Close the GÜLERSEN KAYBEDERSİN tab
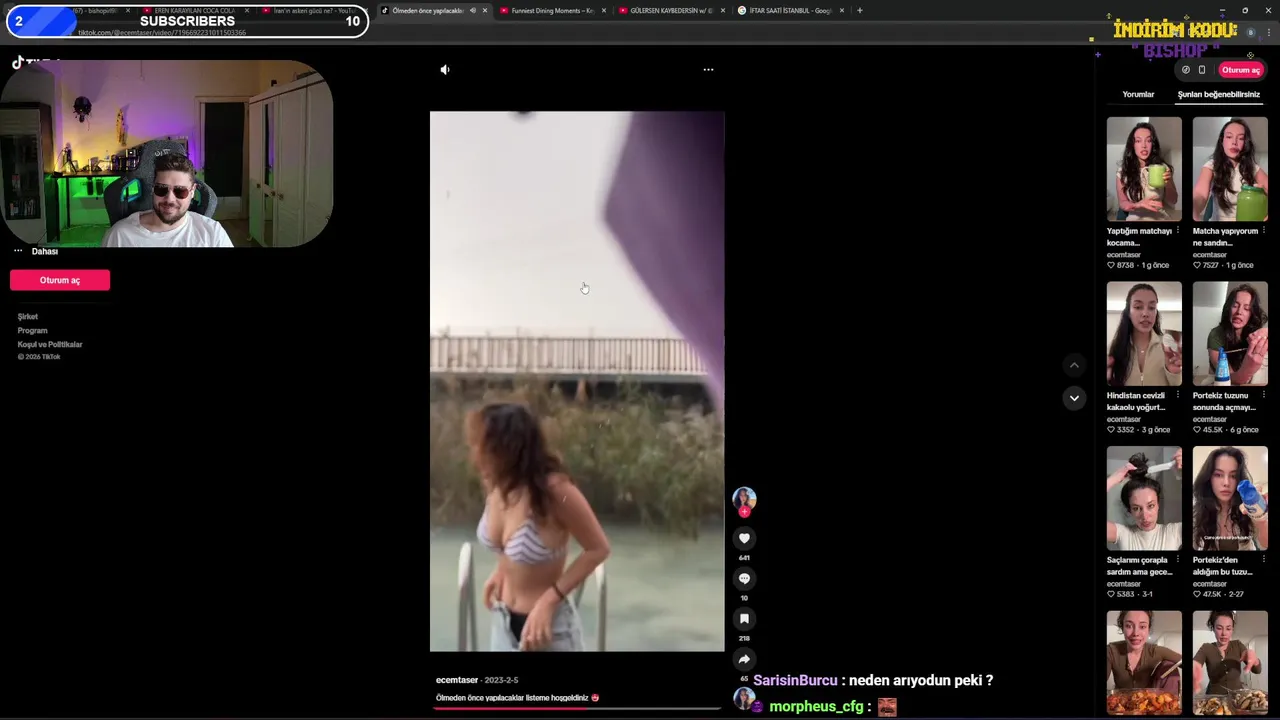The height and width of the screenshot is (720, 1280). [723, 10]
